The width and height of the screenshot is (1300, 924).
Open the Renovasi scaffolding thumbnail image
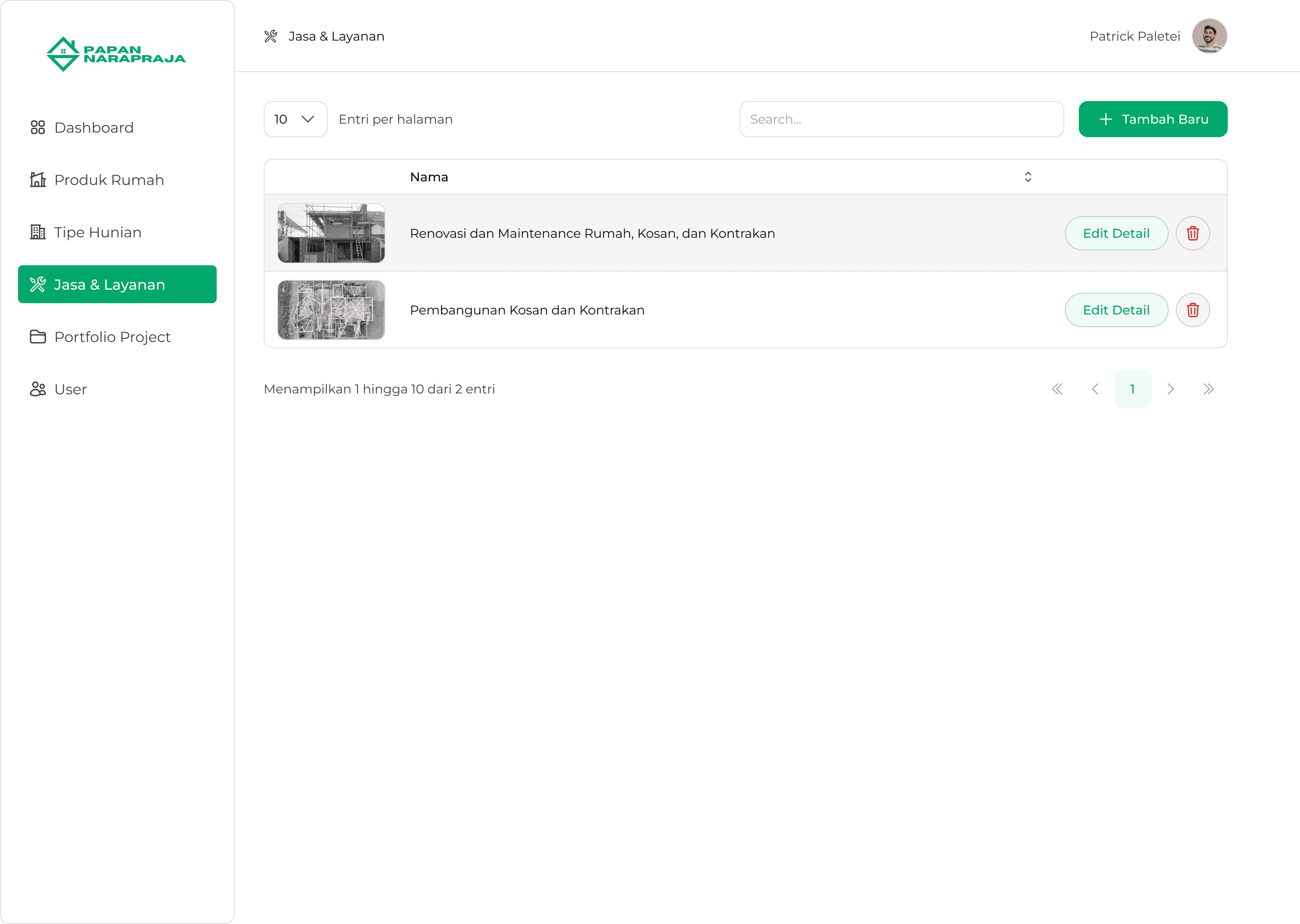coord(331,233)
